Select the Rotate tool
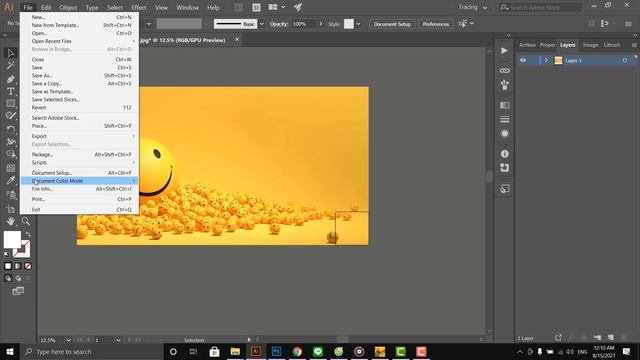 (11, 130)
